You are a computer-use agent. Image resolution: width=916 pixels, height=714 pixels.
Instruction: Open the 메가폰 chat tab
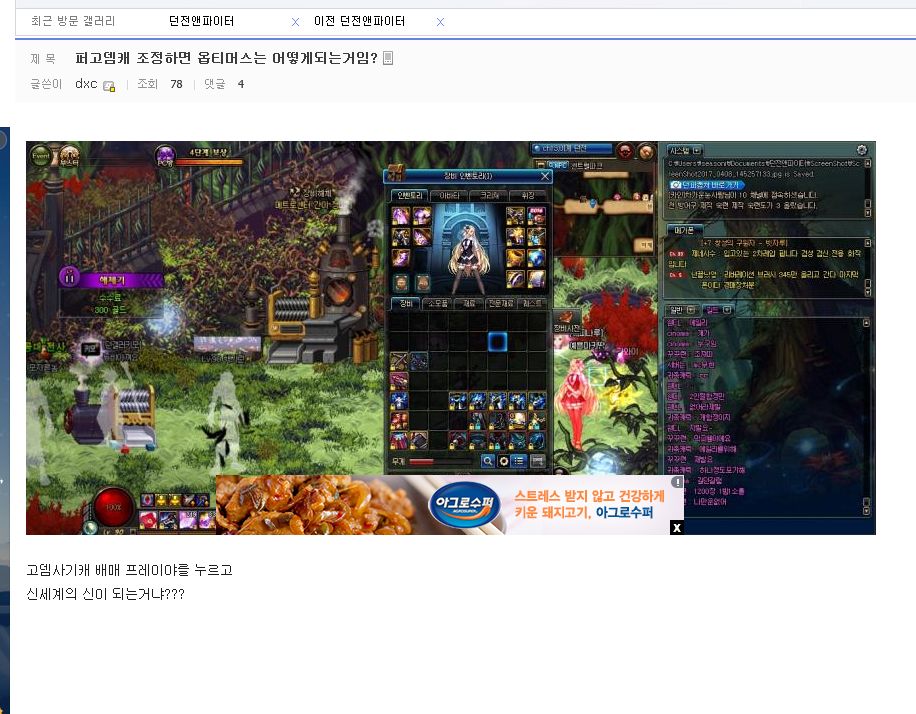[x=683, y=230]
